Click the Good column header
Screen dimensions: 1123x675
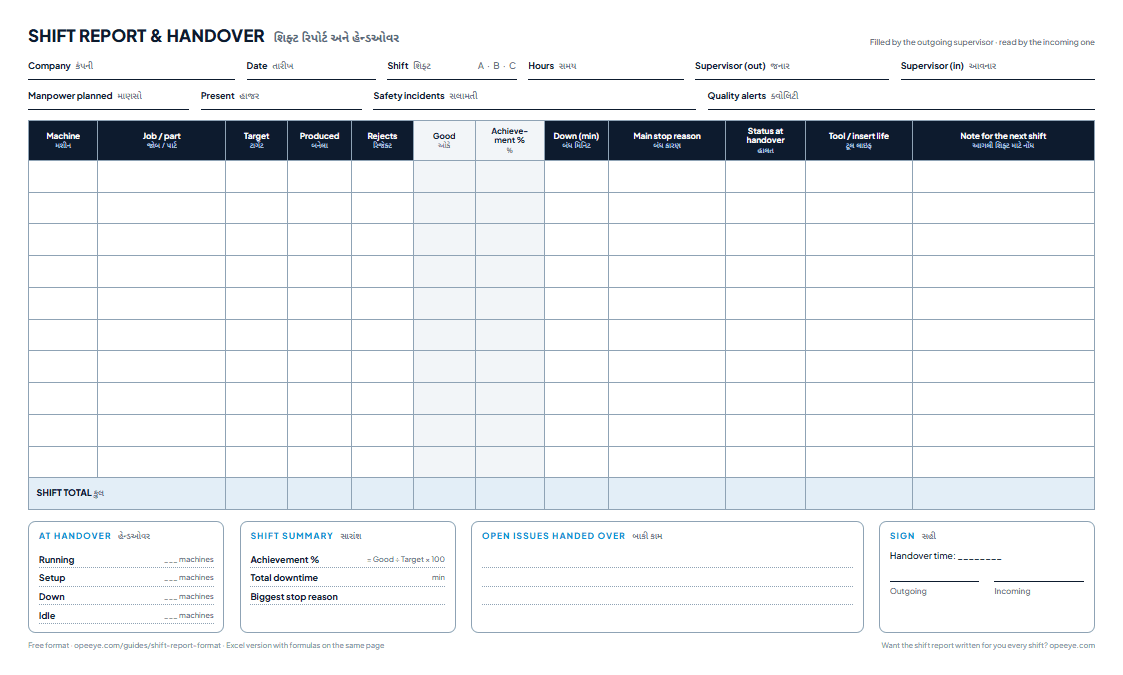tap(444, 140)
